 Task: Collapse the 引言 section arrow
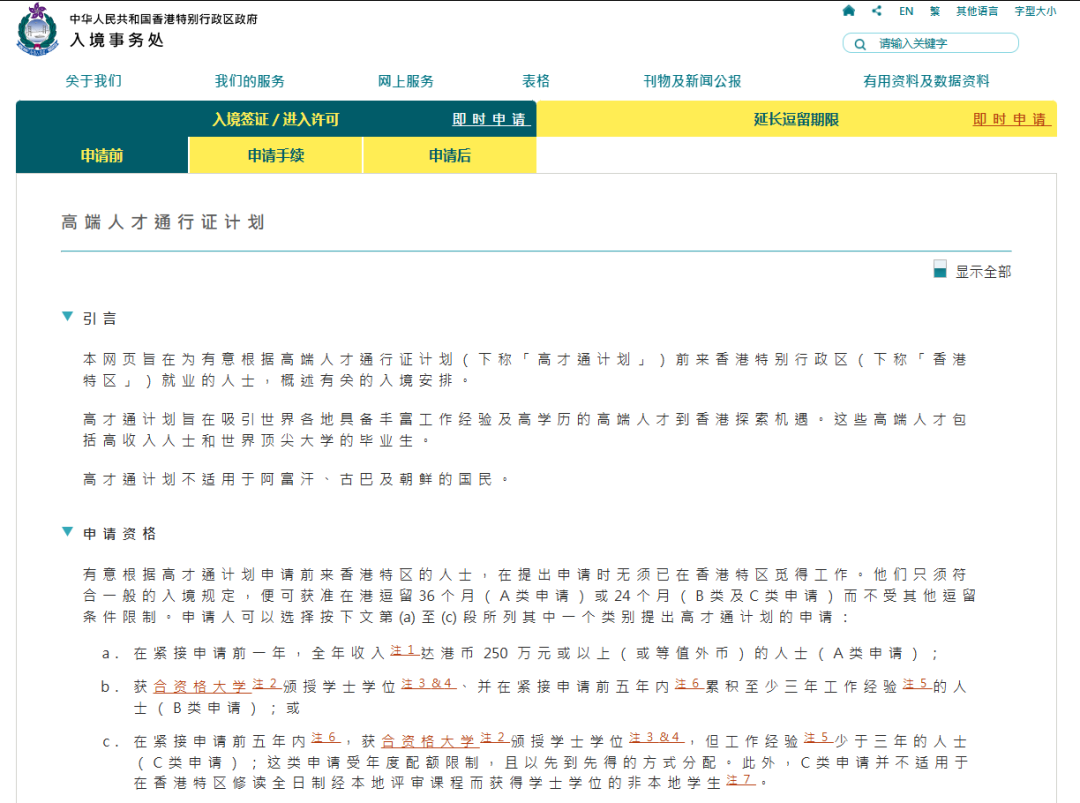tap(67, 317)
